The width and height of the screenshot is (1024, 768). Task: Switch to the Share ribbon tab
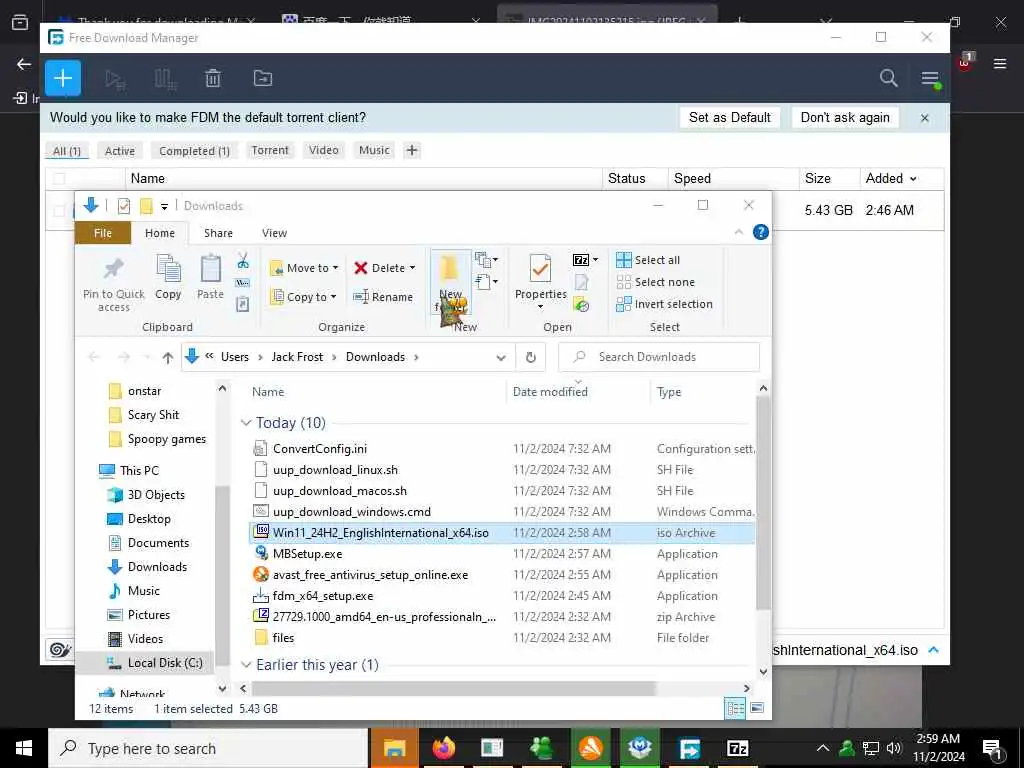218,233
